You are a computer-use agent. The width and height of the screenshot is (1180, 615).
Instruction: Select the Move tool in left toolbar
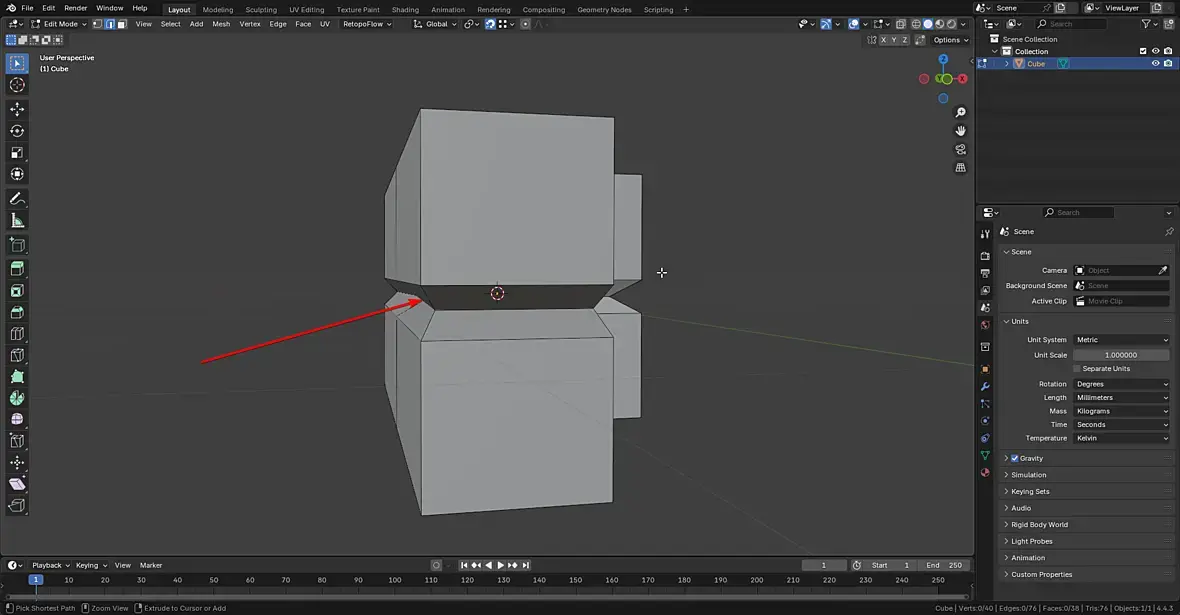17,109
